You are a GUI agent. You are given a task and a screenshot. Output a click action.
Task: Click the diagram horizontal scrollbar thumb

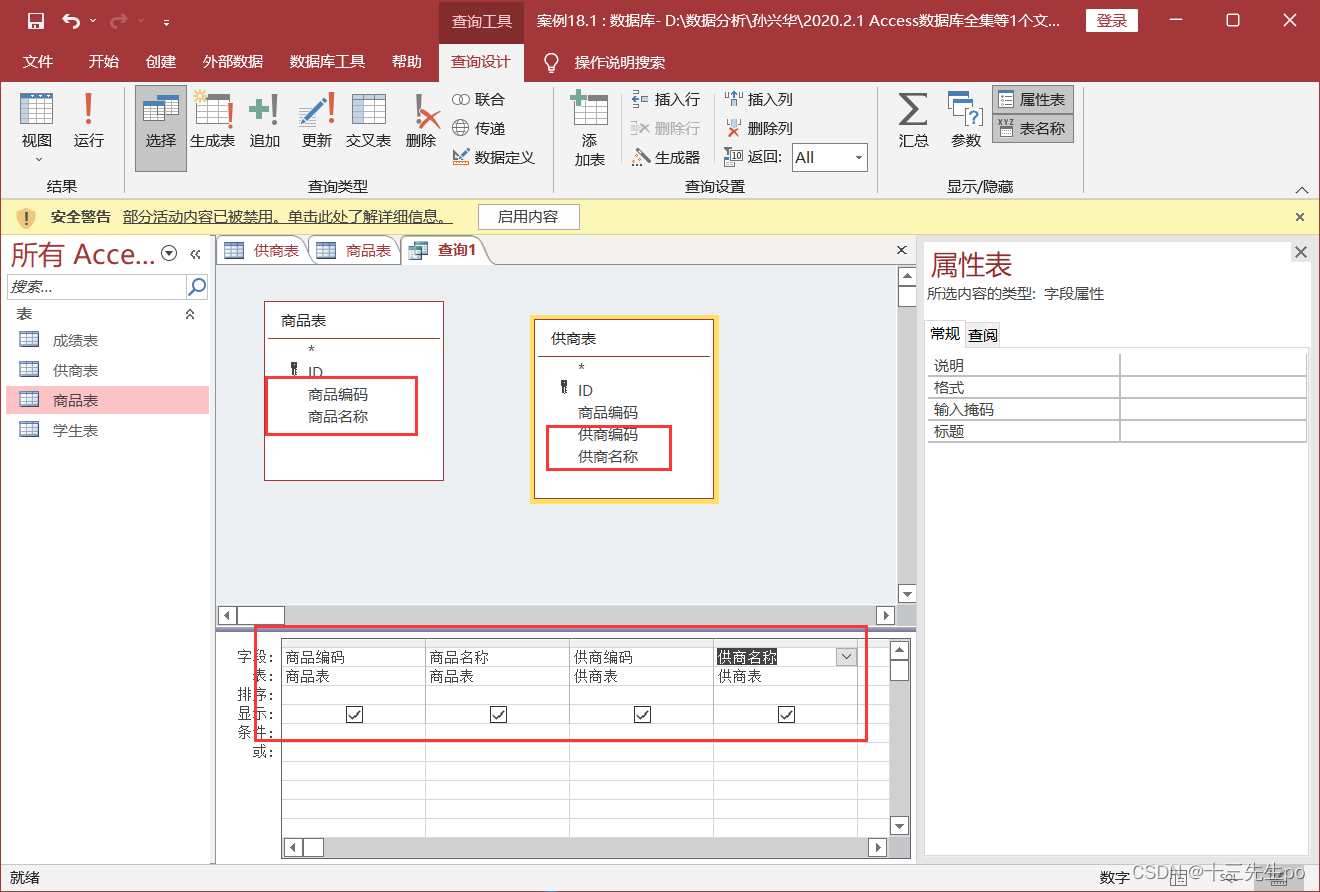coord(260,616)
